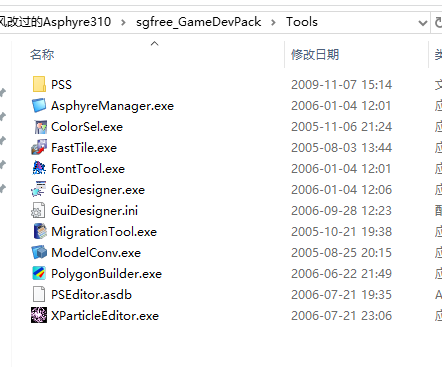
Task: Expand chevron after Asphyre310 in path
Action: pos(123,22)
